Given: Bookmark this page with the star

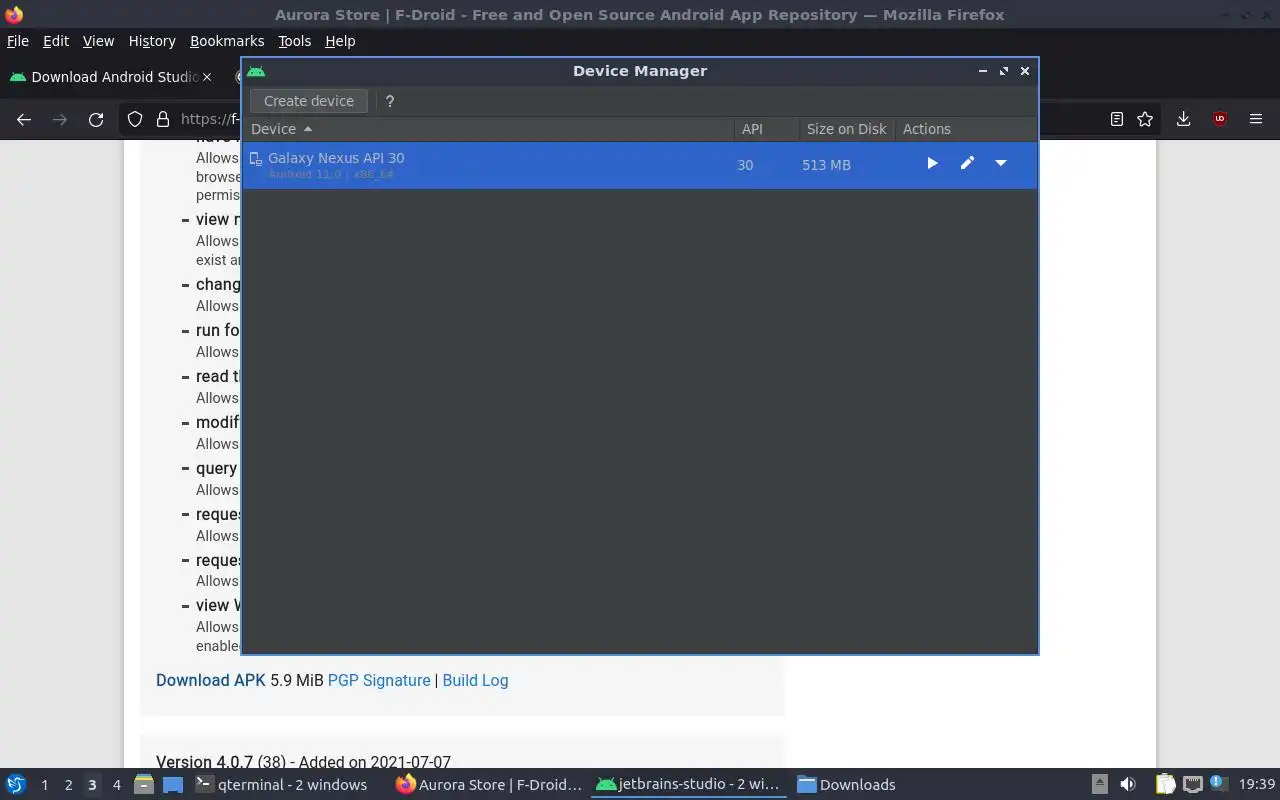Looking at the screenshot, I should click(1145, 119).
